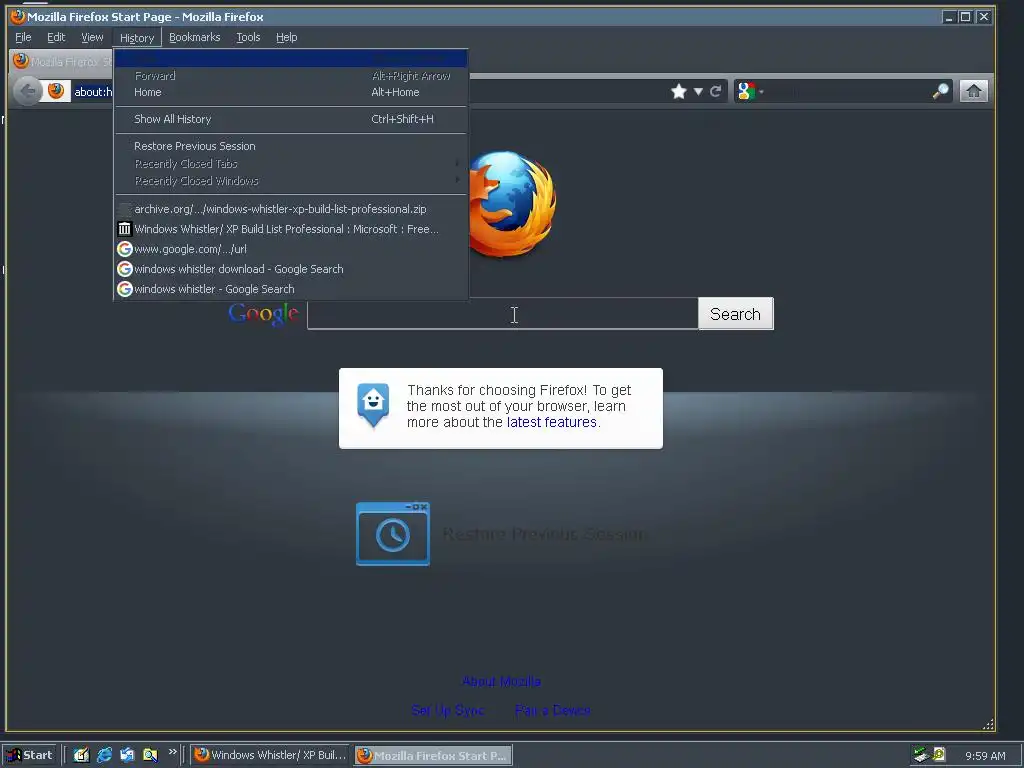1024x768 pixels.
Task: Follow the latest features link
Action: coord(551,423)
